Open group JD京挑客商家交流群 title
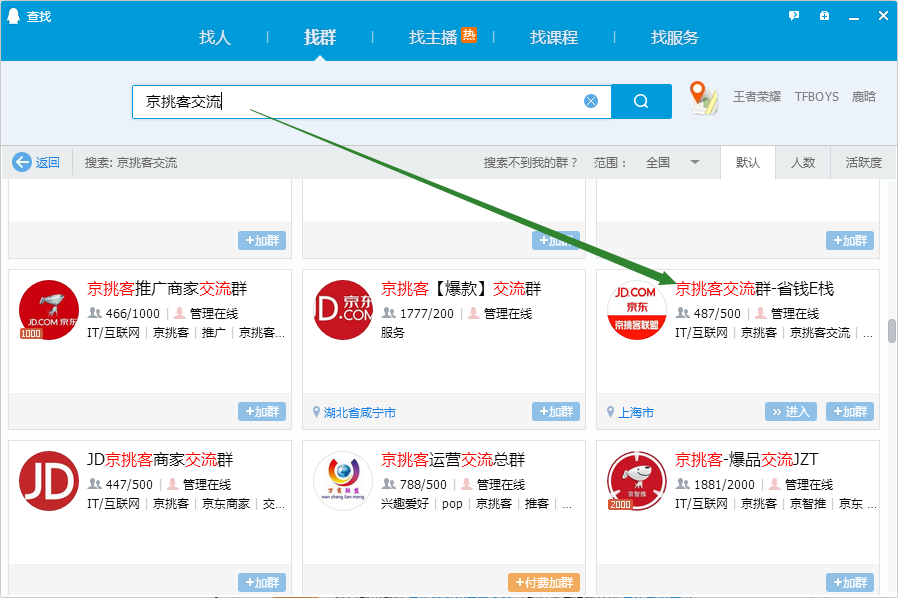898x598 pixels. click(x=160, y=459)
